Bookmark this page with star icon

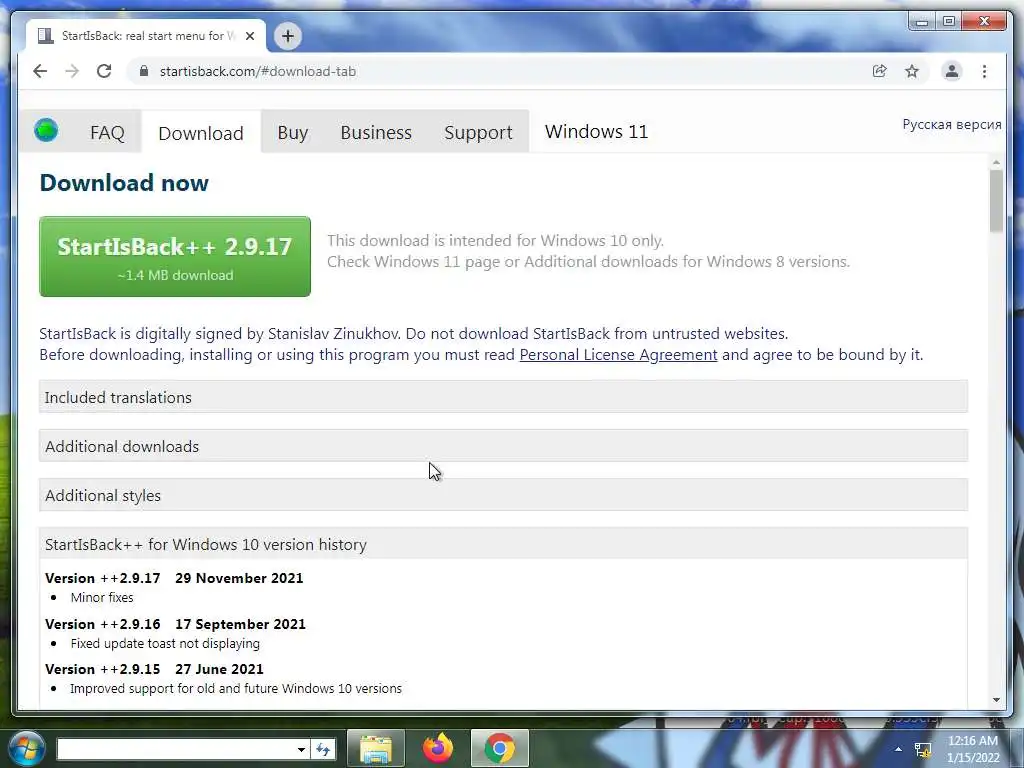tap(912, 71)
